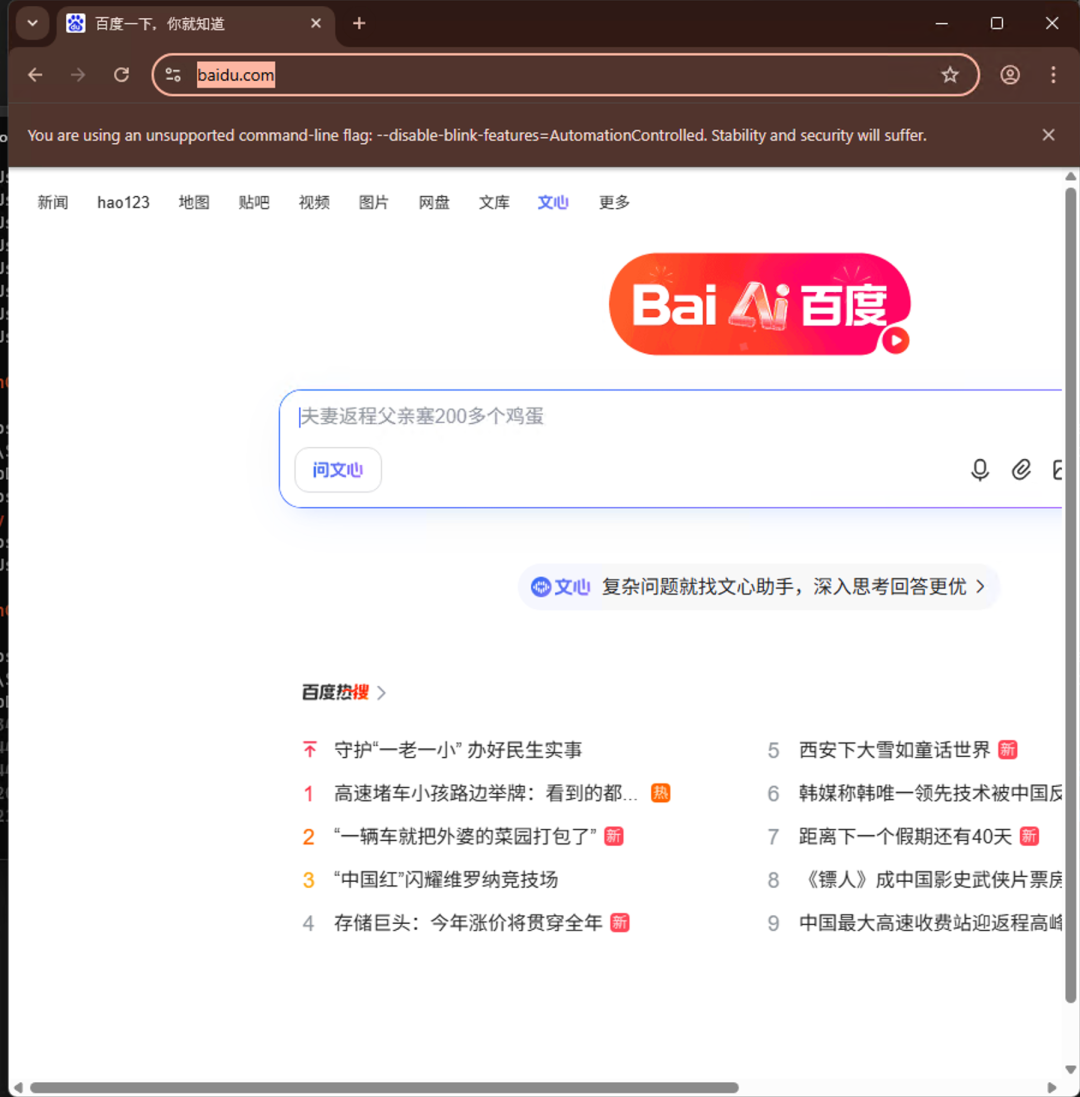Click the arrow on the 文心助手 promo banner
Image resolution: width=1080 pixels, height=1097 pixels.
pyautogui.click(x=980, y=587)
